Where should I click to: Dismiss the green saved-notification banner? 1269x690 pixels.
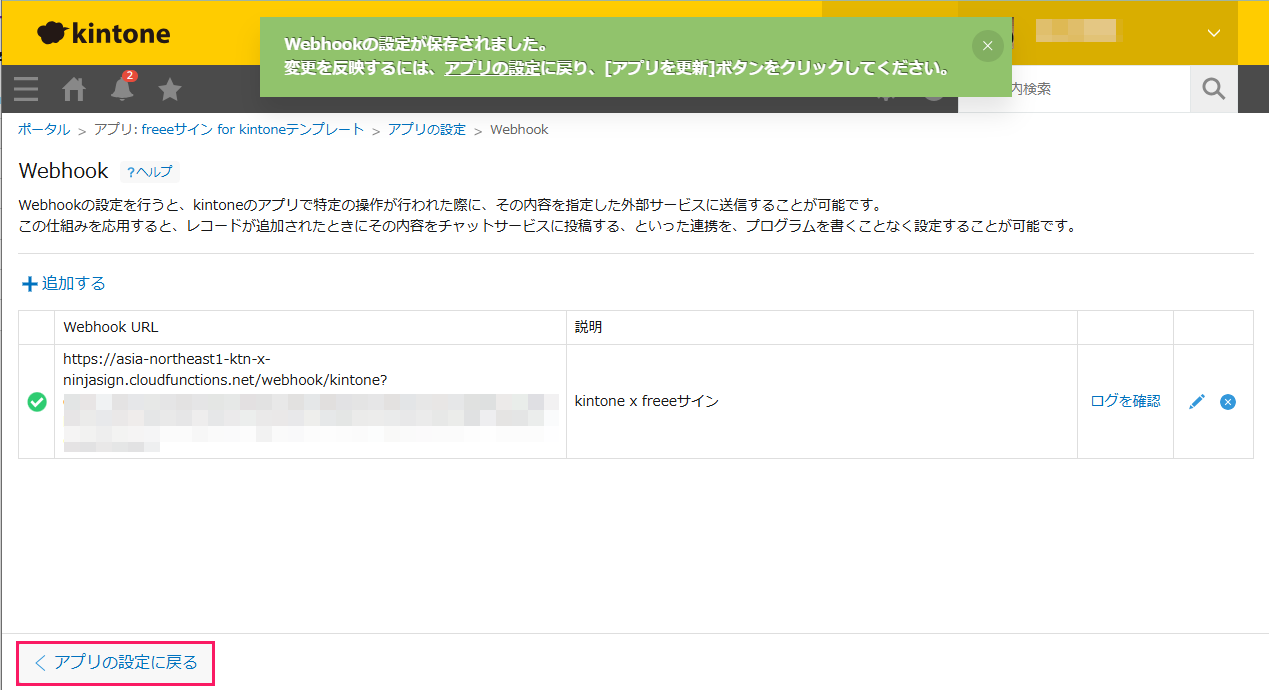tap(987, 46)
